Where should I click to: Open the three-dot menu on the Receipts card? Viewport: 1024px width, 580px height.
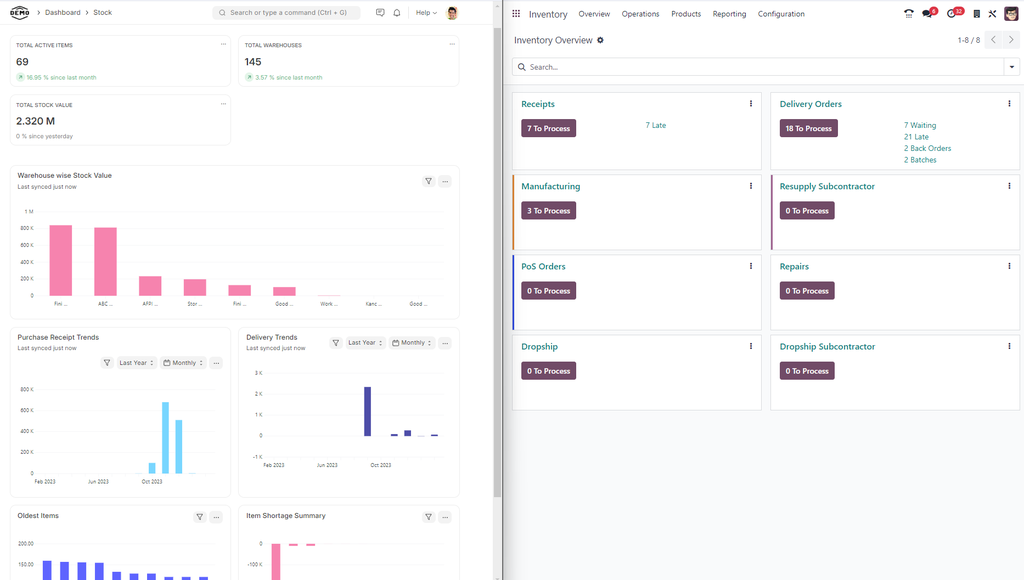click(751, 104)
